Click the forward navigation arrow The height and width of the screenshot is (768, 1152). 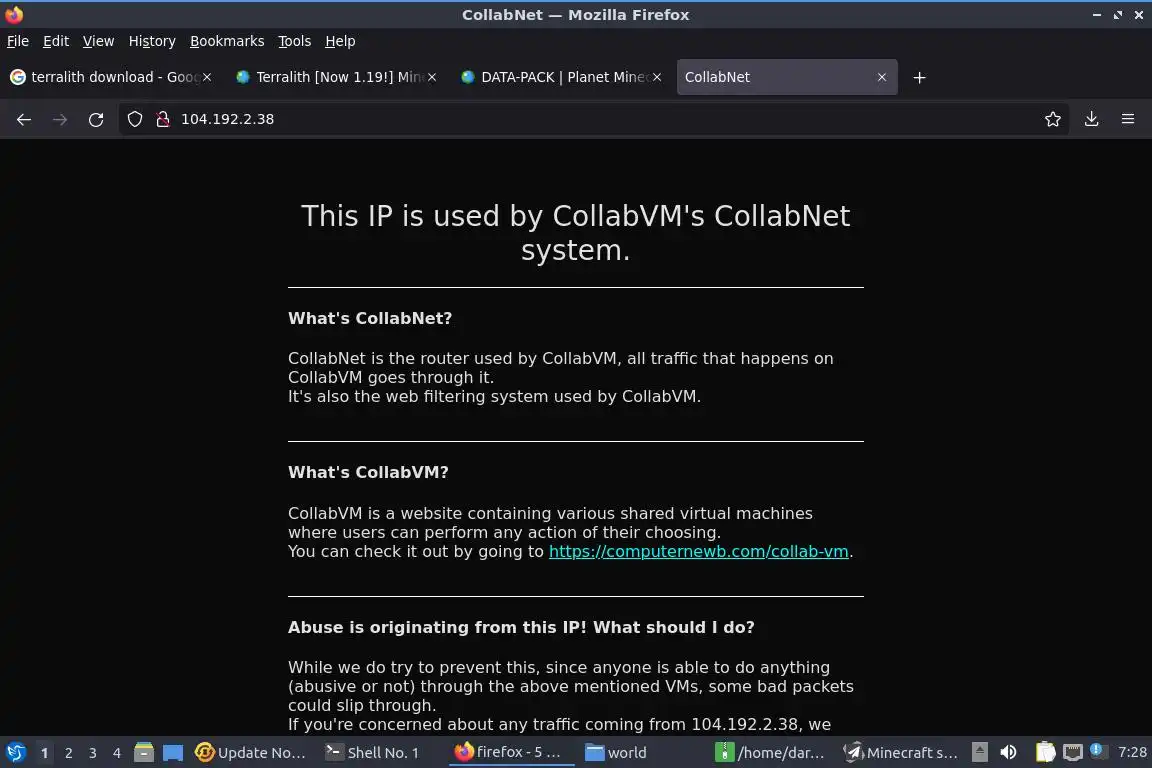(x=60, y=119)
